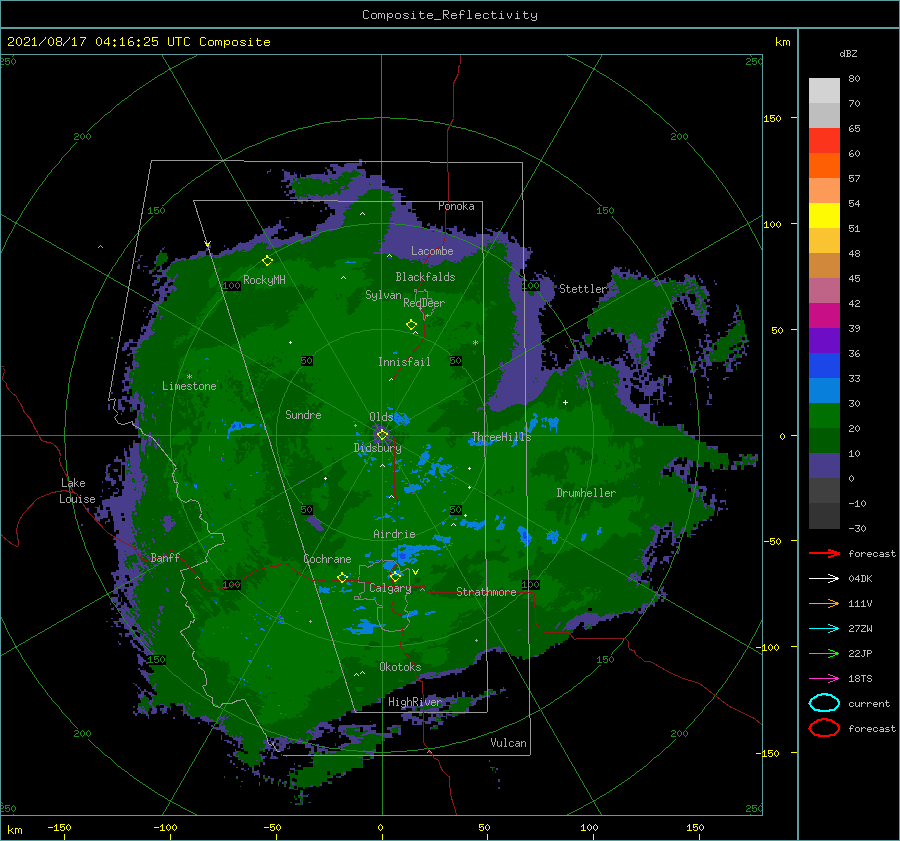Pick the light blue 30-33 dBZ swatch
Screen dimensions: 900x841
[x=824, y=391]
